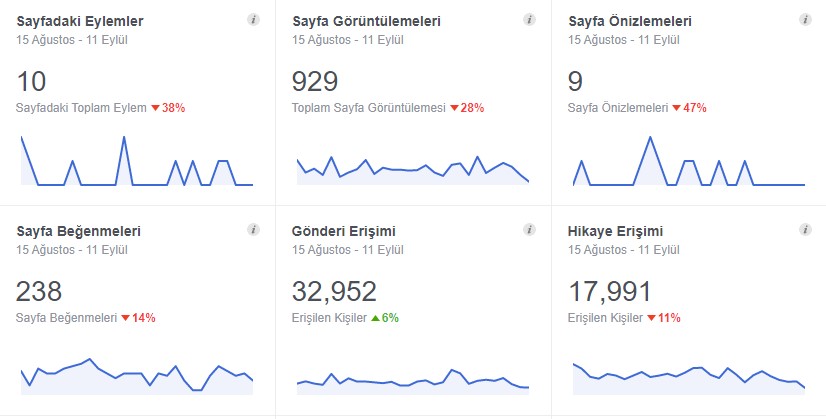Click the value 32,952 post reach
The image size is (826, 419).
(x=335, y=291)
